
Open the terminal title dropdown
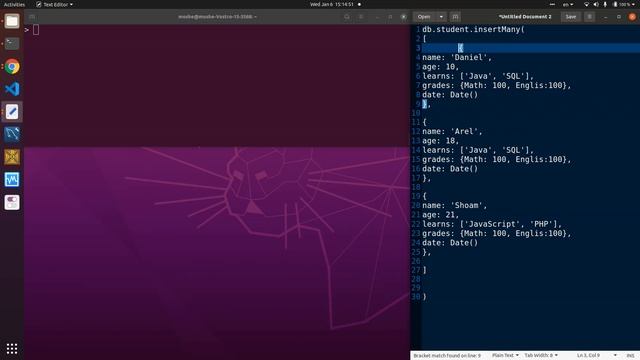pos(217,17)
